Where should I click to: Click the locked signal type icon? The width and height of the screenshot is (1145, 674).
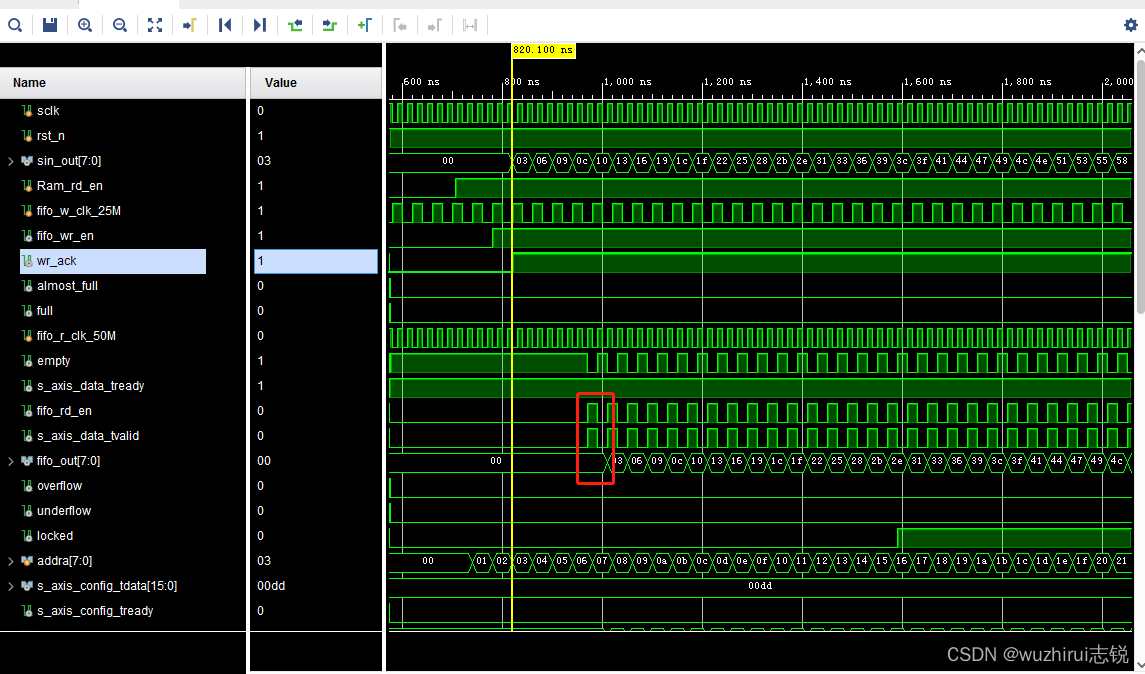27,536
